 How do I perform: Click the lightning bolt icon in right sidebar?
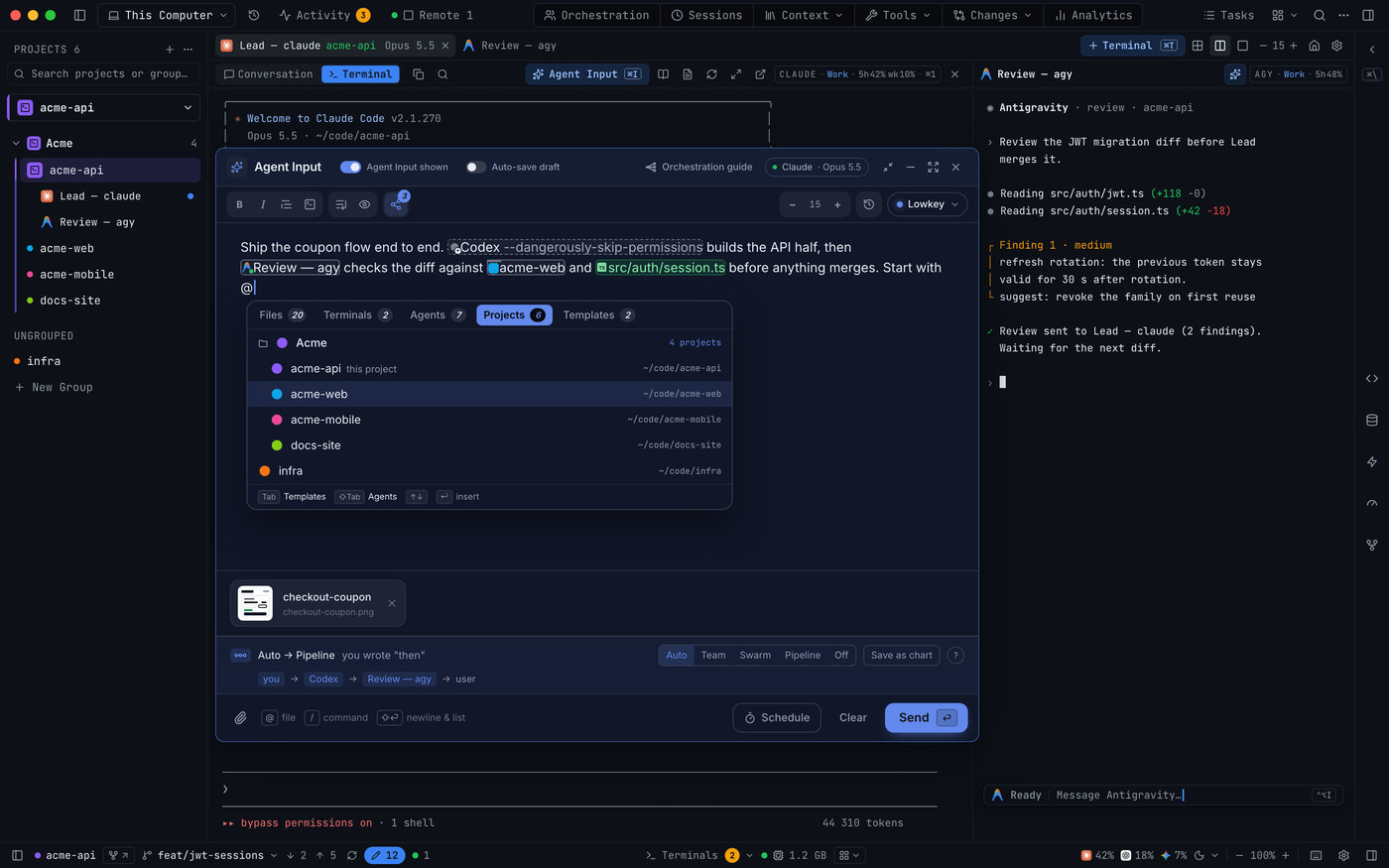tap(1372, 461)
